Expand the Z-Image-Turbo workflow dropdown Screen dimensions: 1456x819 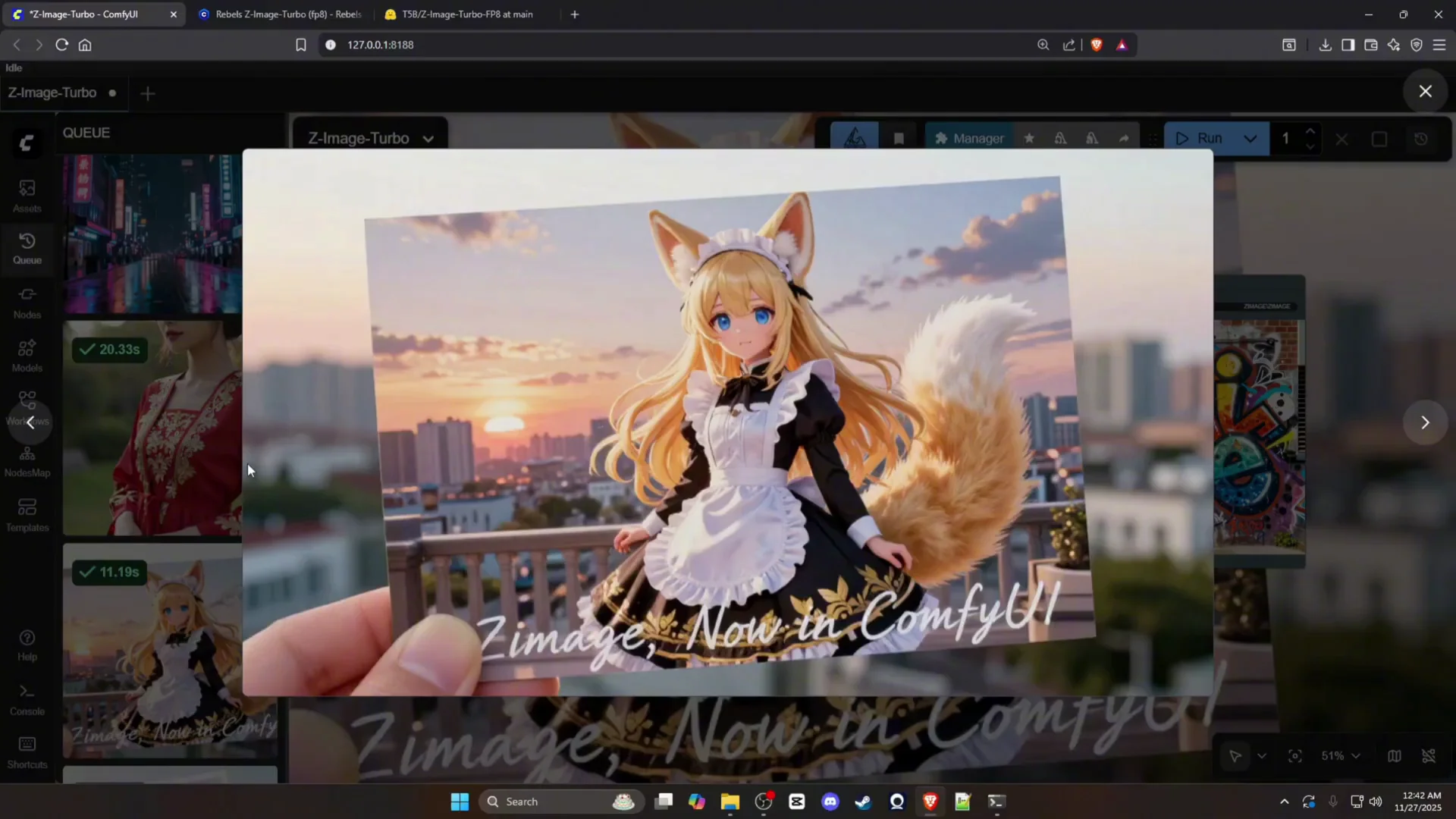point(428,139)
